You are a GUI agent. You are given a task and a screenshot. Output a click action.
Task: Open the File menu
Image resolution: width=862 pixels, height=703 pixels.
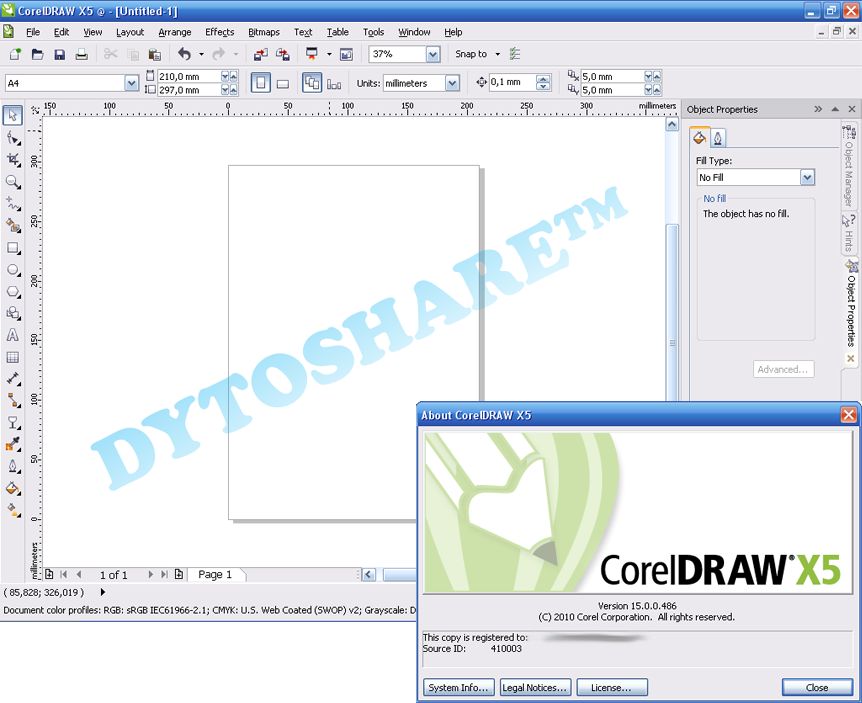[x=33, y=32]
